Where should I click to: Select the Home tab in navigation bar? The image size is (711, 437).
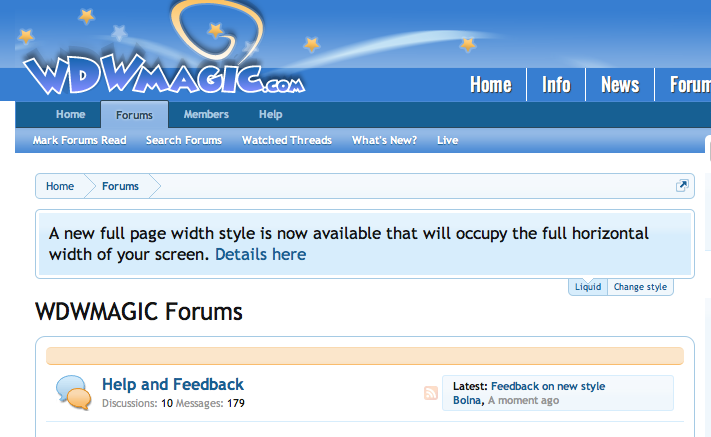(x=70, y=115)
